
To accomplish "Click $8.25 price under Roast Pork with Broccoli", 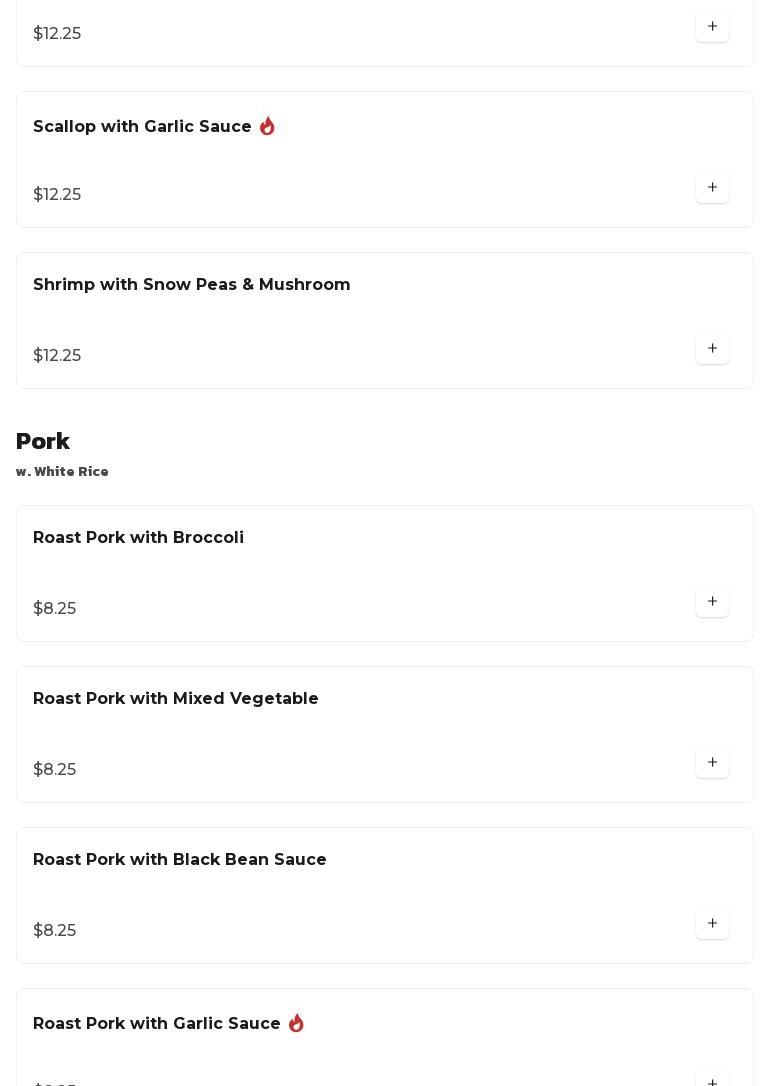I will (54, 609).
